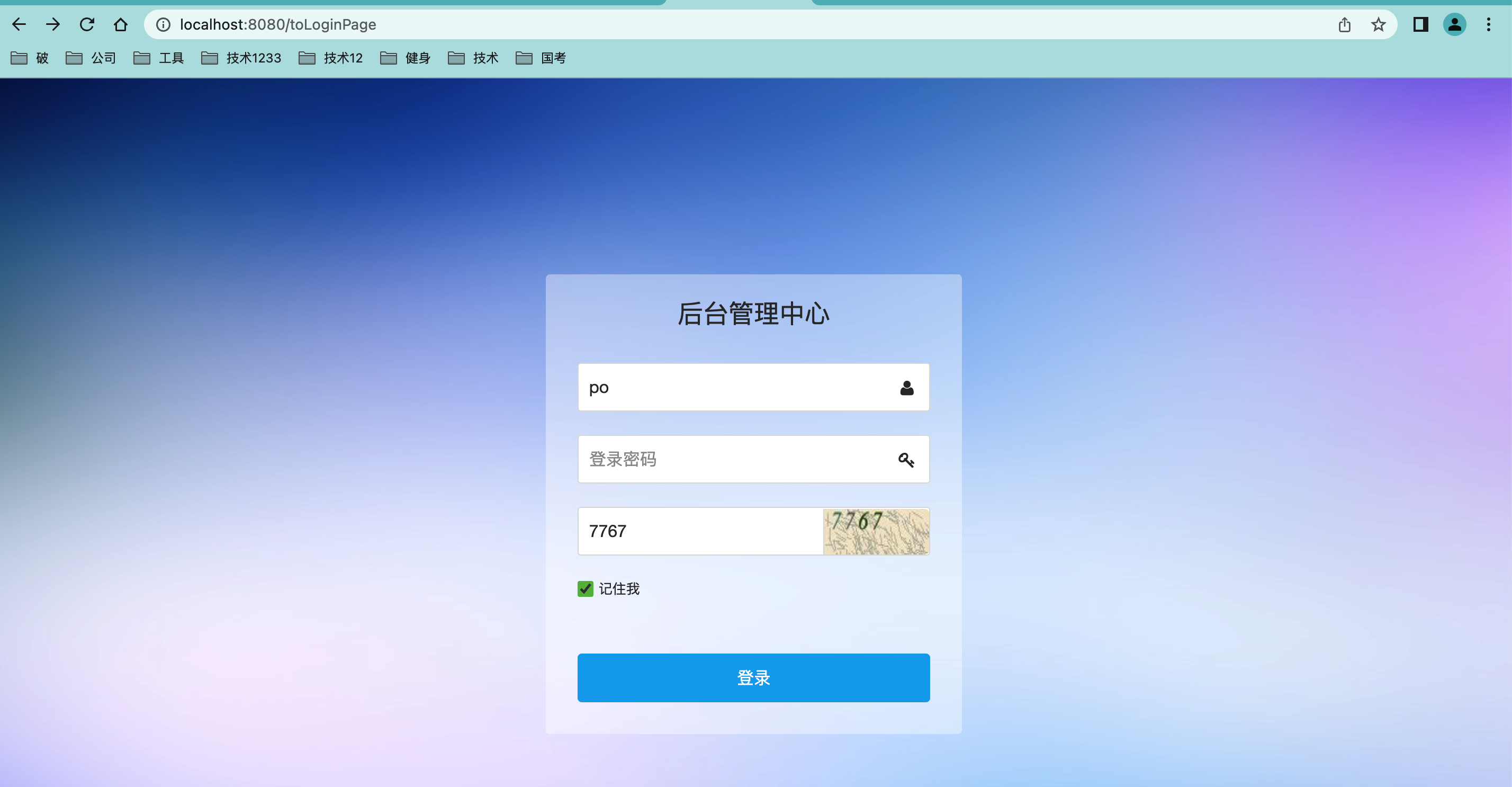The image size is (1512, 787).
Task: Open the 国考 bookmark folder
Action: pos(541,58)
